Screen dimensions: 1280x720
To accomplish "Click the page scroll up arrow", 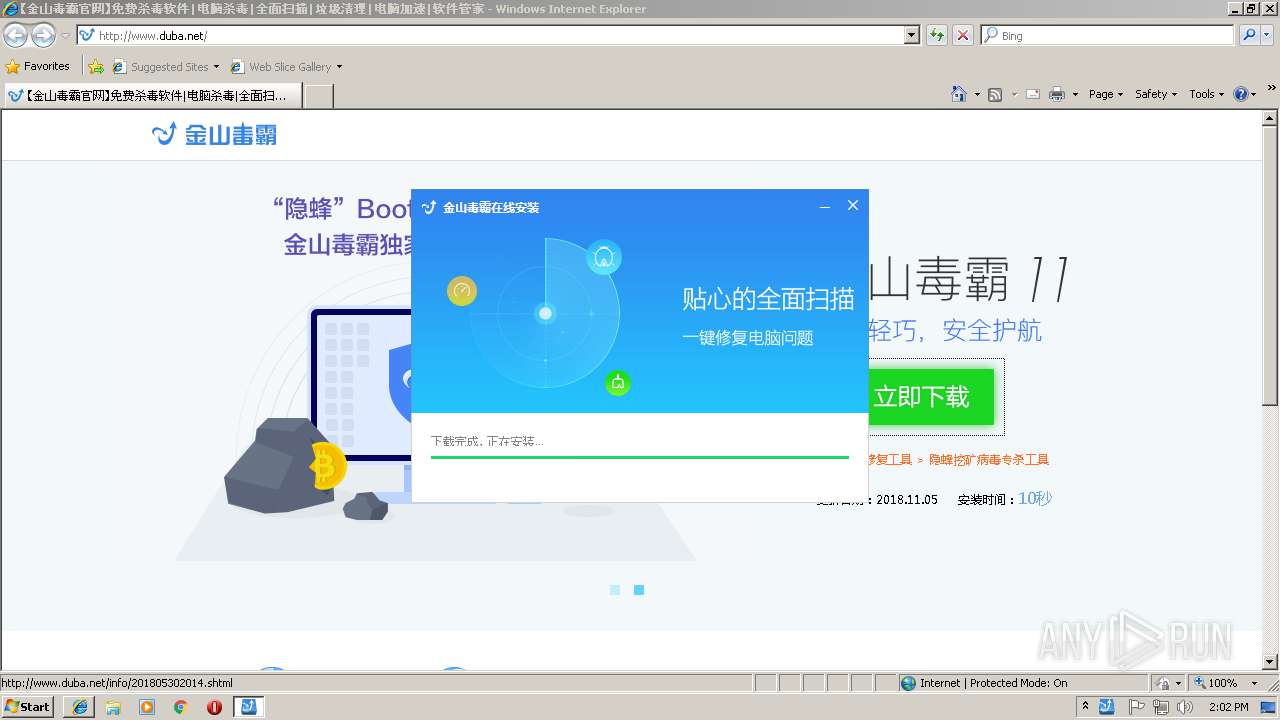I will click(x=1271, y=117).
